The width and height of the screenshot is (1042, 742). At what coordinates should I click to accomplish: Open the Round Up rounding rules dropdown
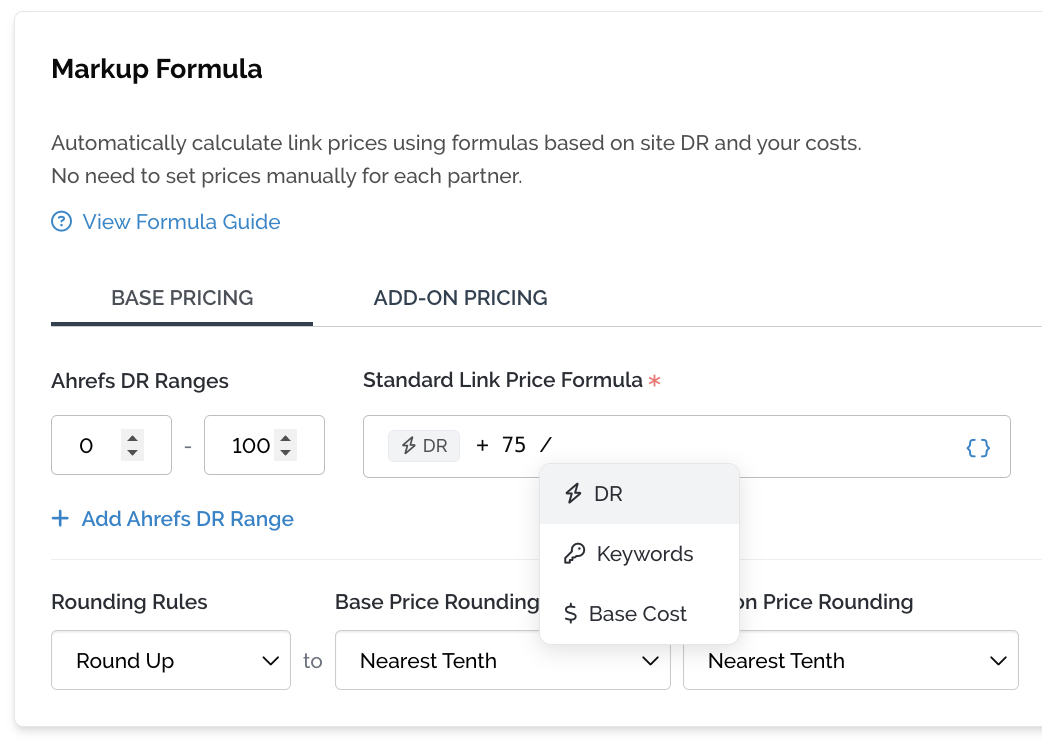tap(170, 660)
